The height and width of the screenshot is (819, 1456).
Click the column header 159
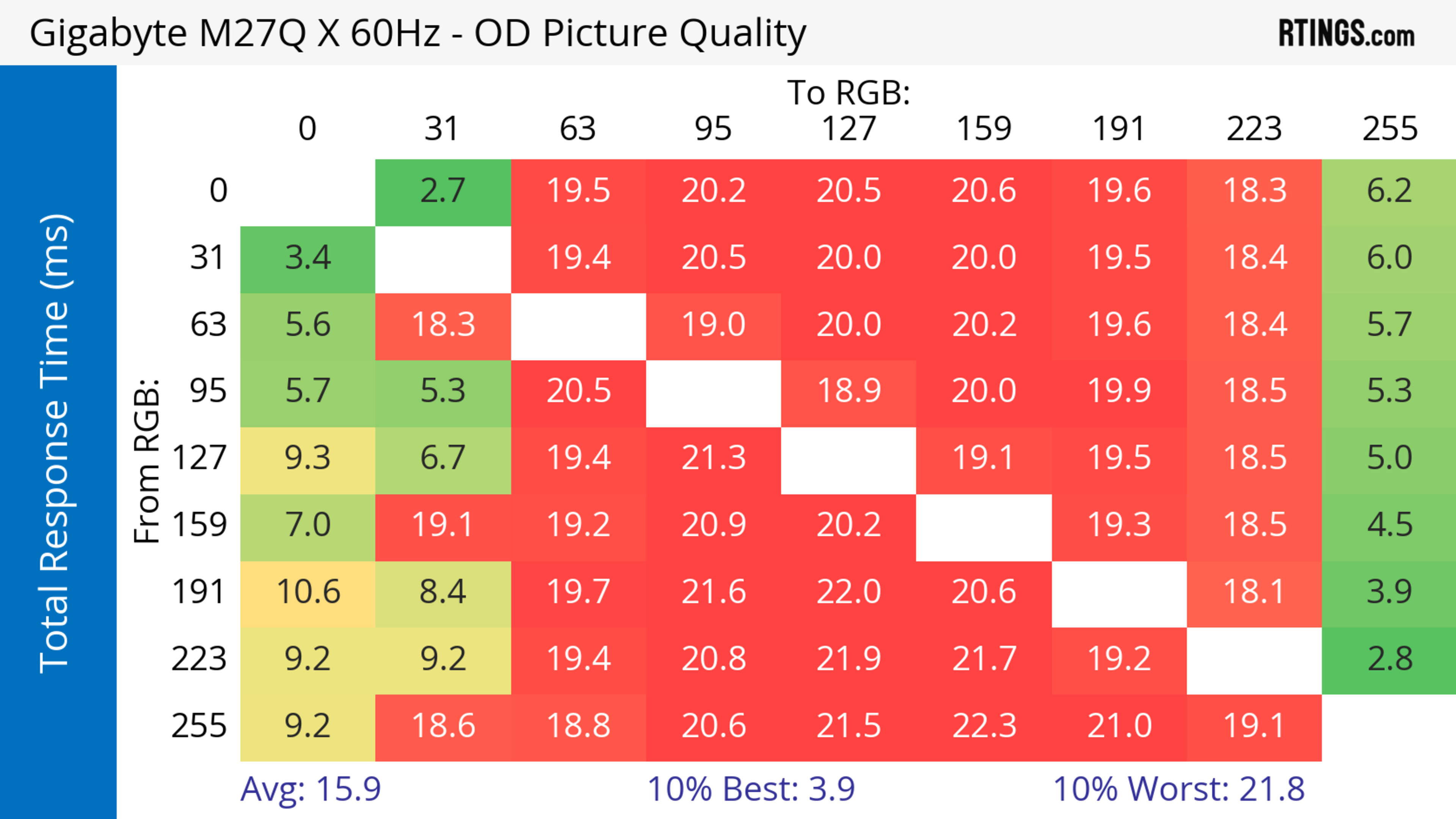984,129
